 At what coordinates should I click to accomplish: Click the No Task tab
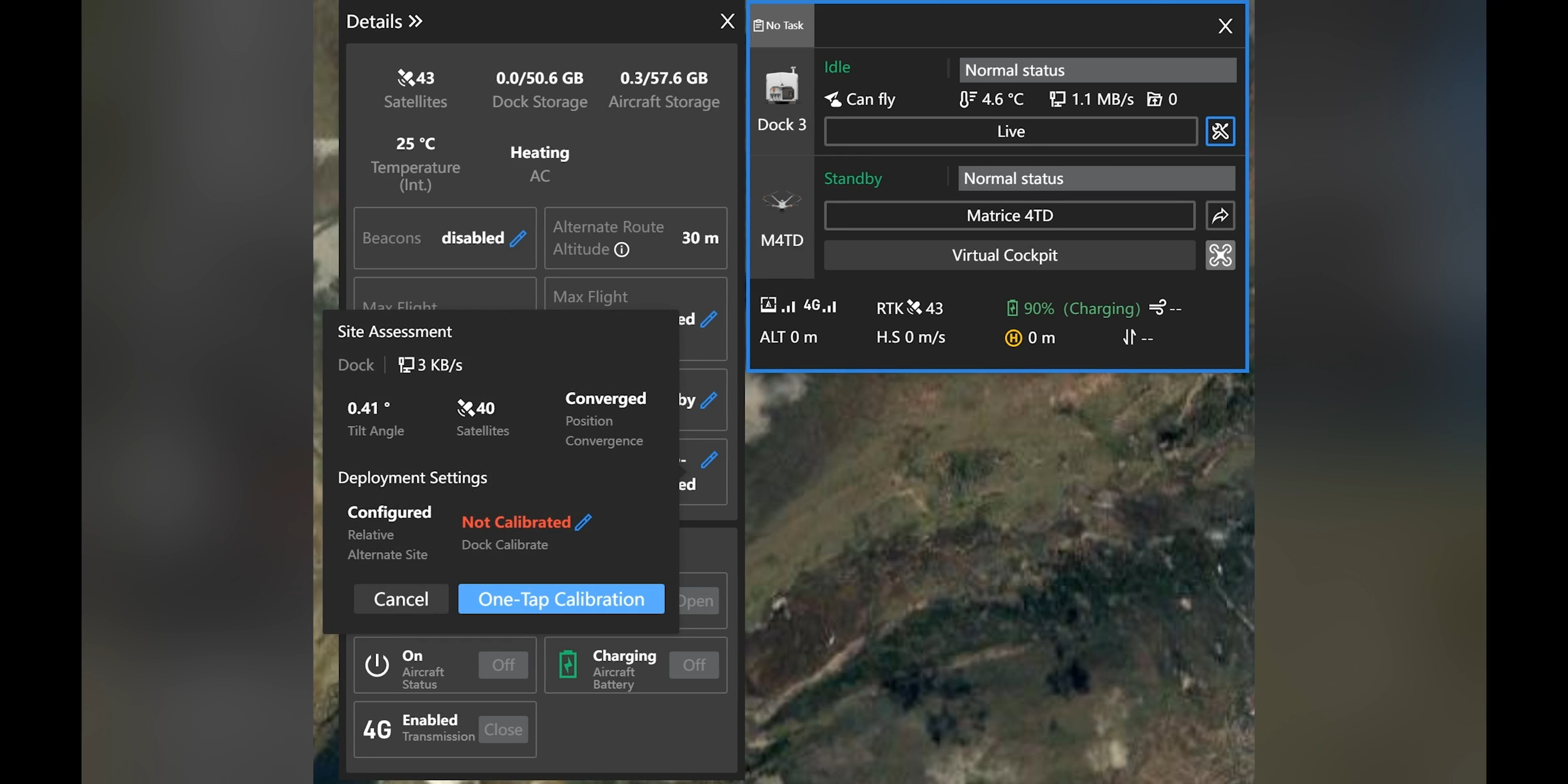coord(780,25)
